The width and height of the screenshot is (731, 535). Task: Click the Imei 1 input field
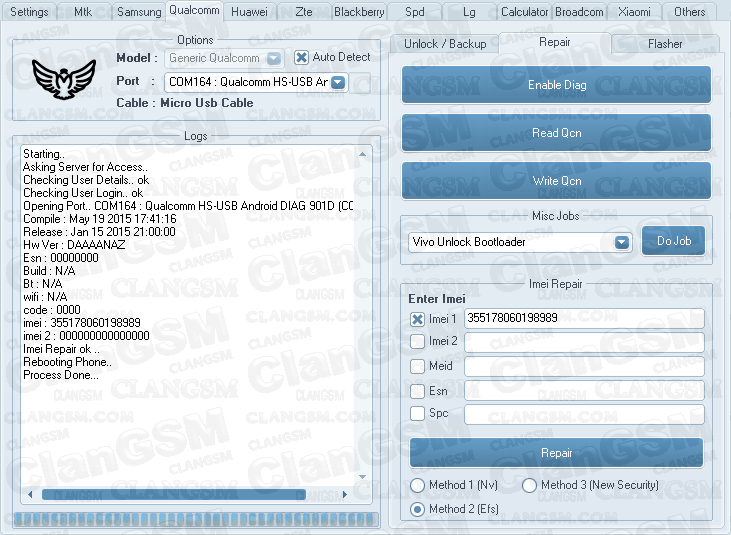point(584,318)
